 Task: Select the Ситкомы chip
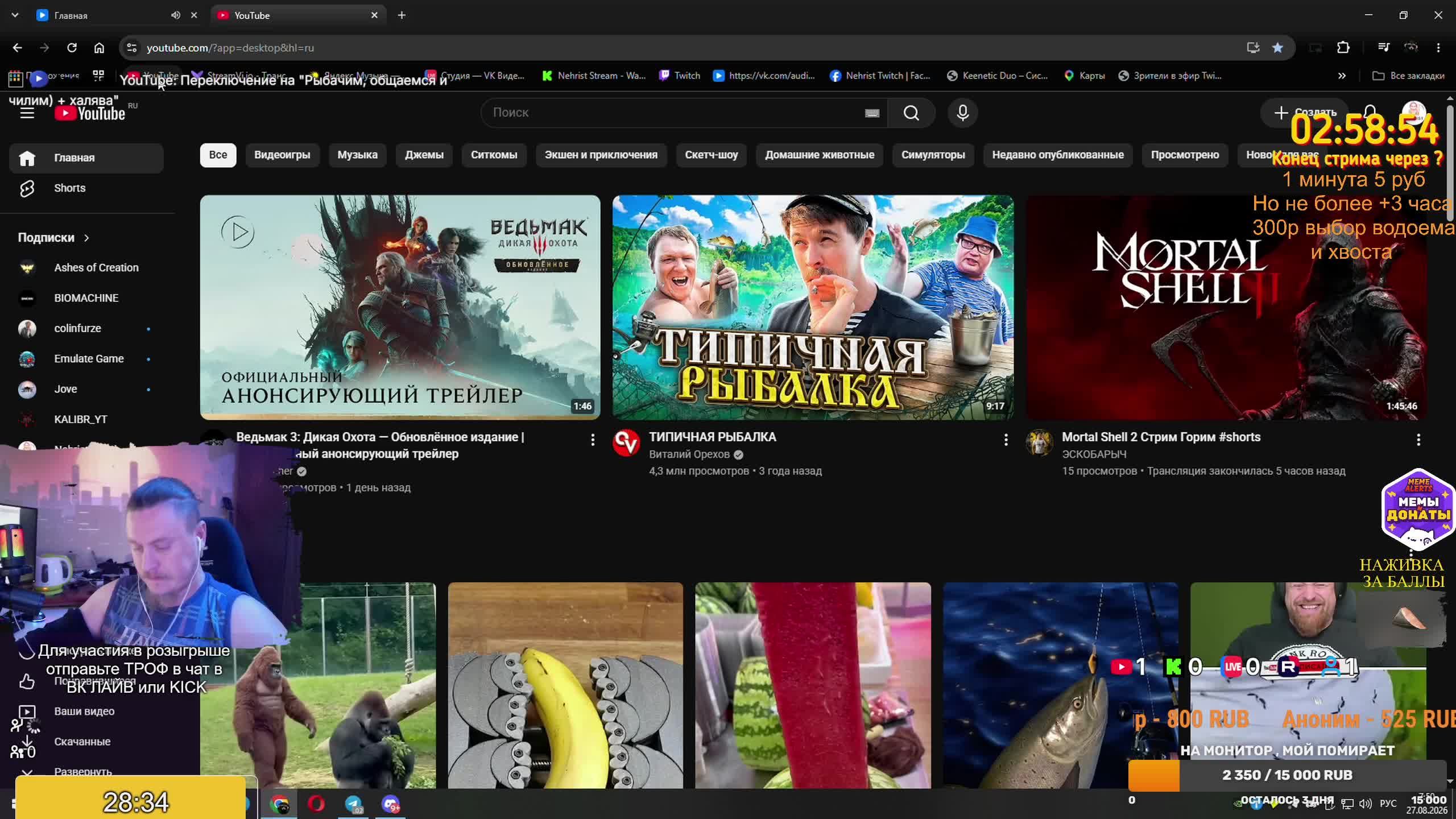pyautogui.click(x=494, y=155)
